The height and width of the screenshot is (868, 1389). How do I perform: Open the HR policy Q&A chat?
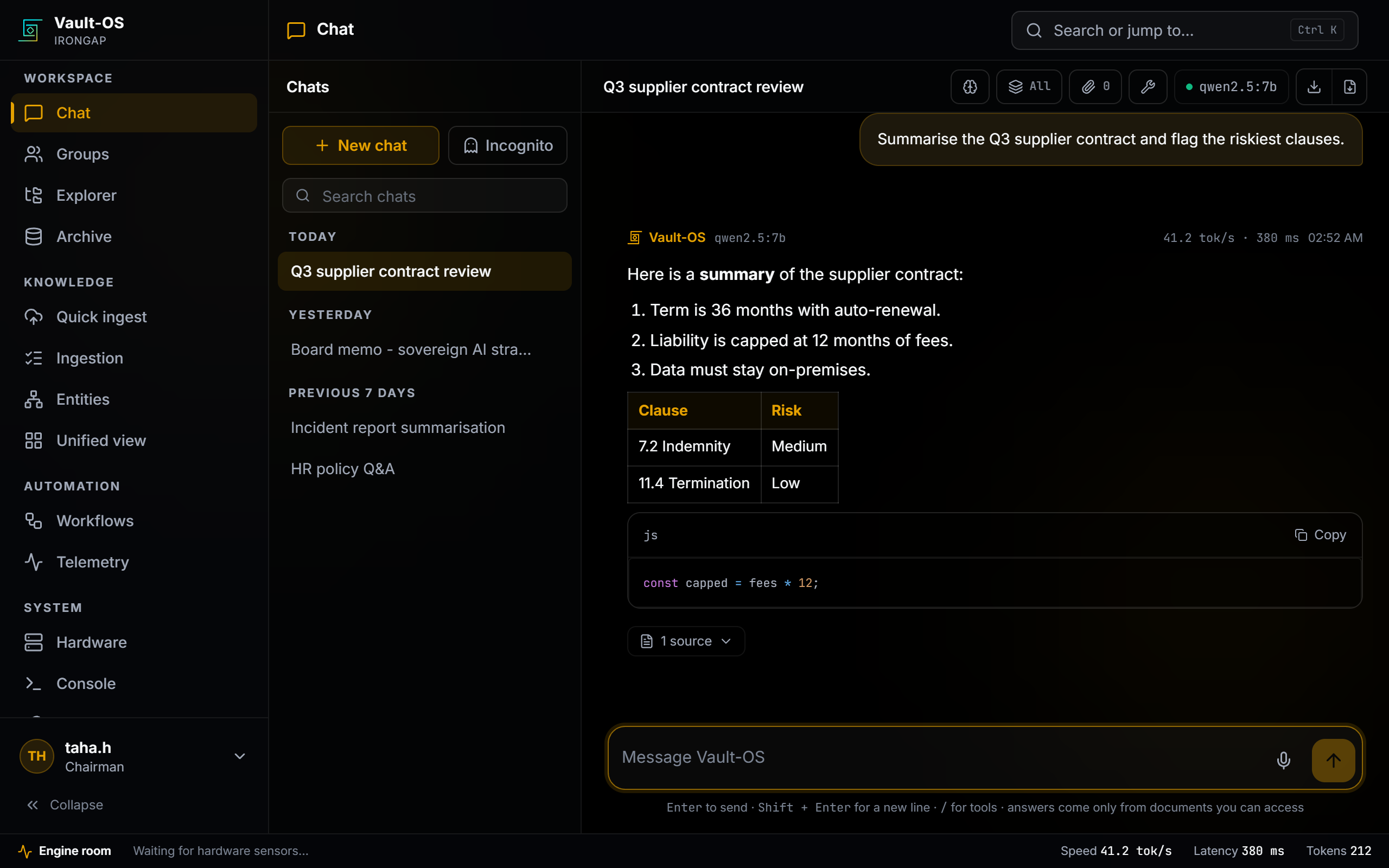coord(425,468)
